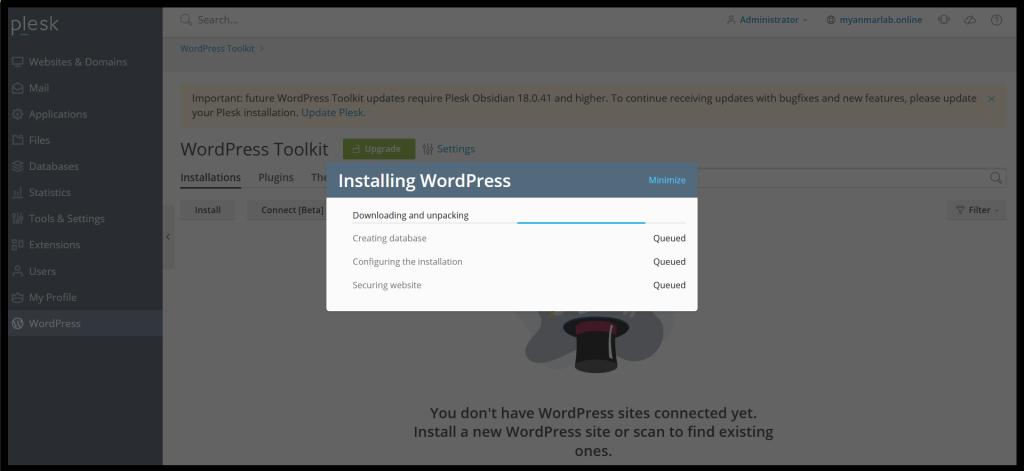This screenshot has height=471, width=1024.
Task: Open the Filter dropdown
Action: 977,210
